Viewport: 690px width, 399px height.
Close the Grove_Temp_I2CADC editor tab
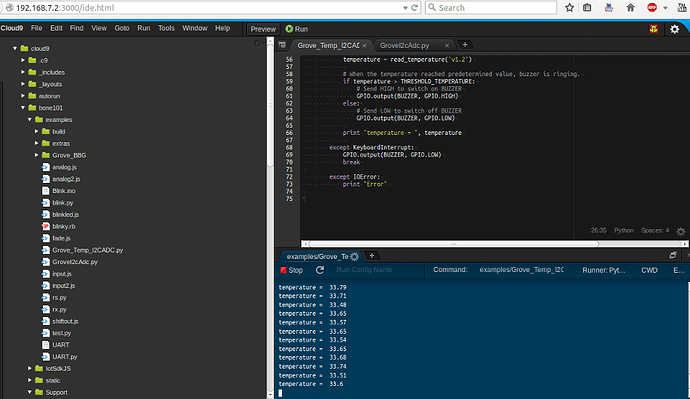364,45
